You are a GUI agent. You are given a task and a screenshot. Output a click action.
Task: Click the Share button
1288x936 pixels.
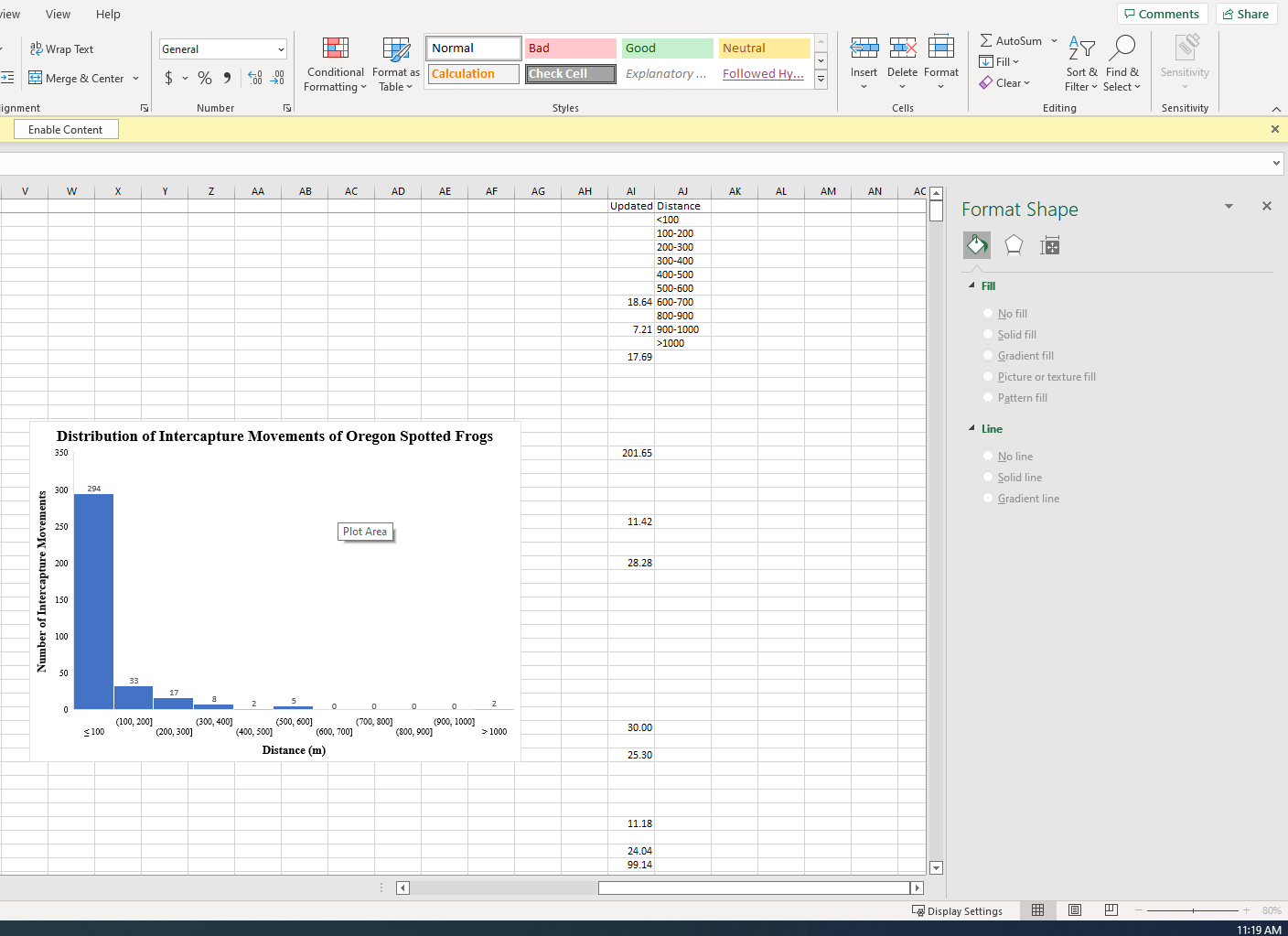tap(1246, 14)
